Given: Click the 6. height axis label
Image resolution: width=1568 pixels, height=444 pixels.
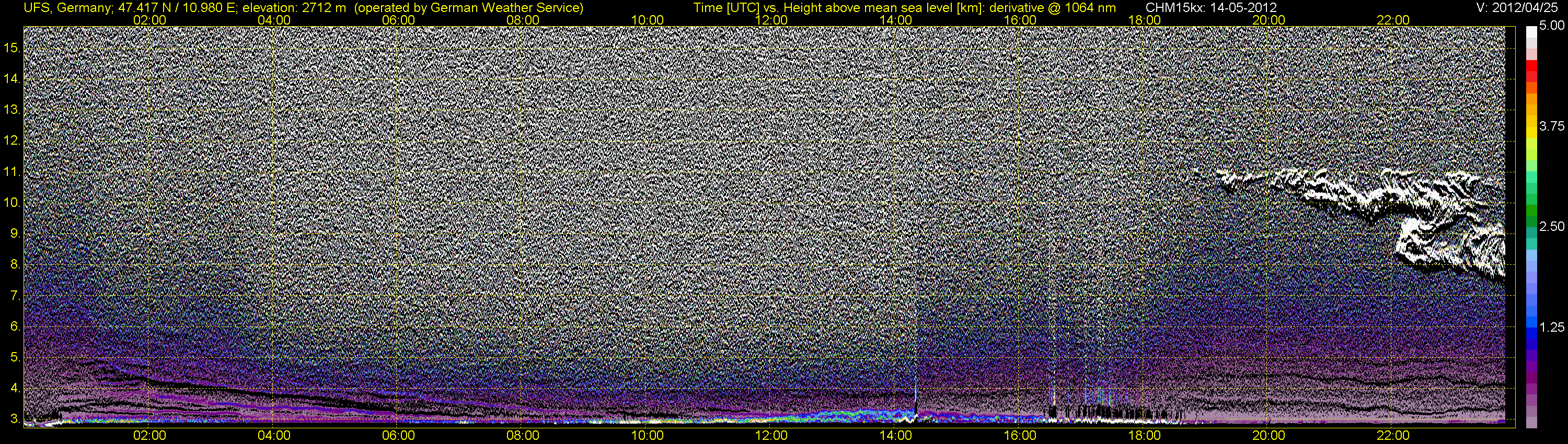Looking at the screenshot, I should tap(15, 326).
